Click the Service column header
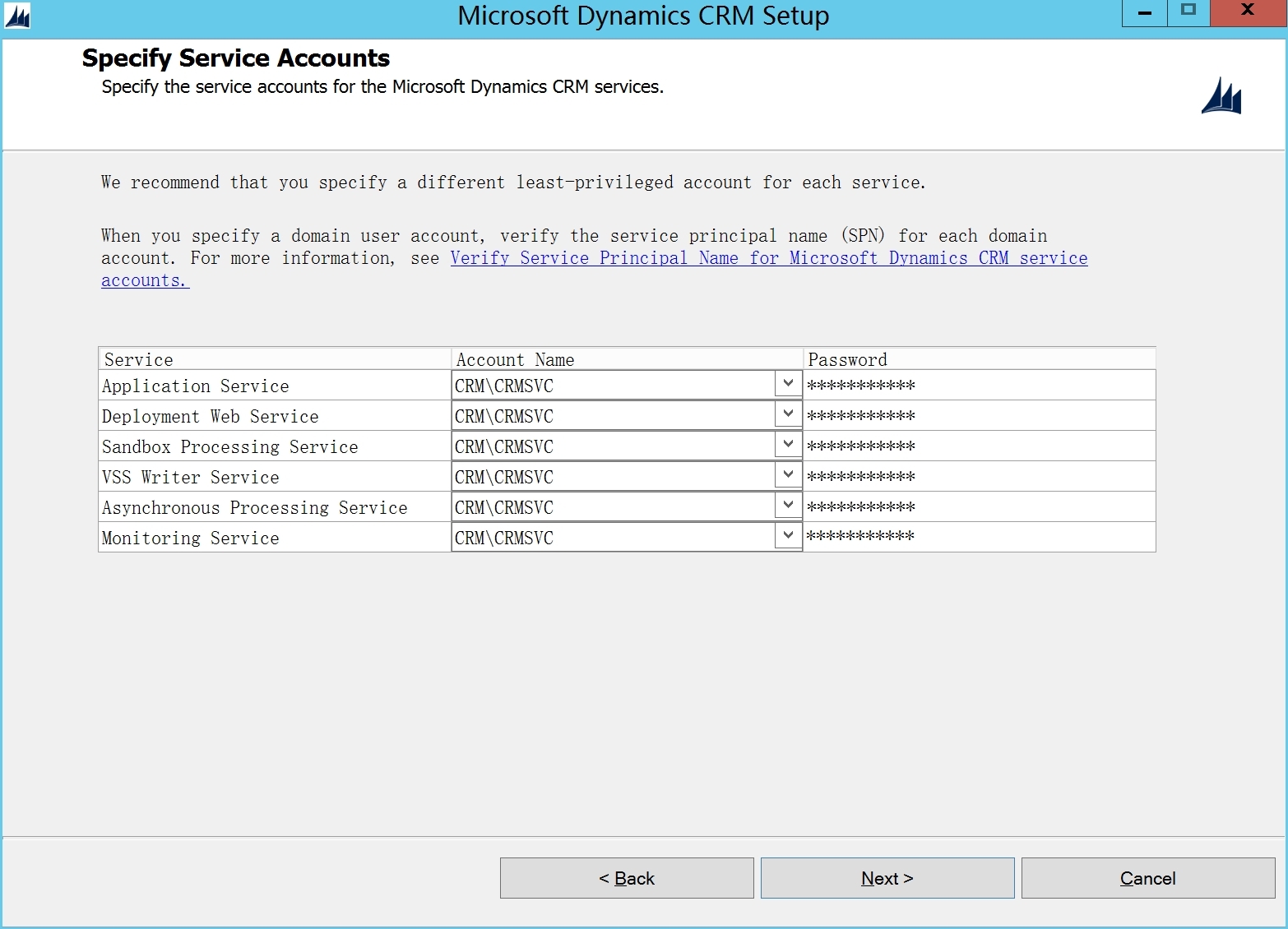 pos(275,359)
